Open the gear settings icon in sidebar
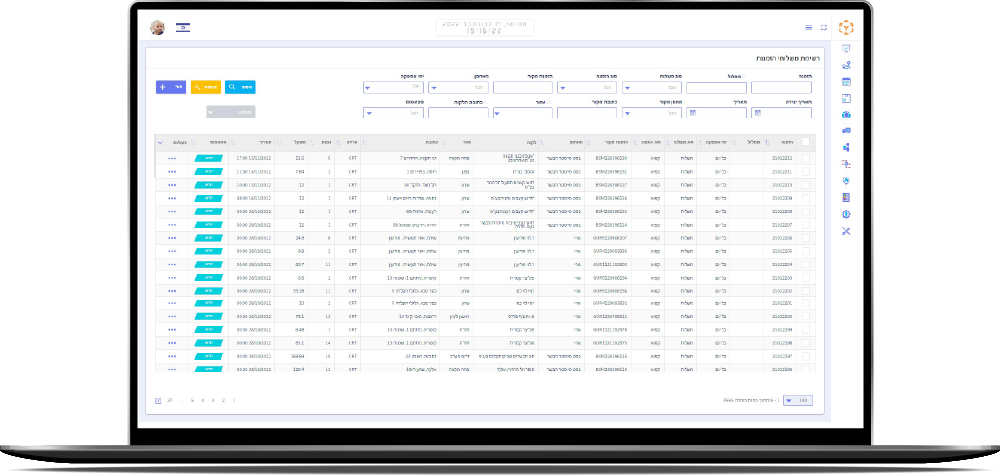The image size is (1000, 476). 846,214
